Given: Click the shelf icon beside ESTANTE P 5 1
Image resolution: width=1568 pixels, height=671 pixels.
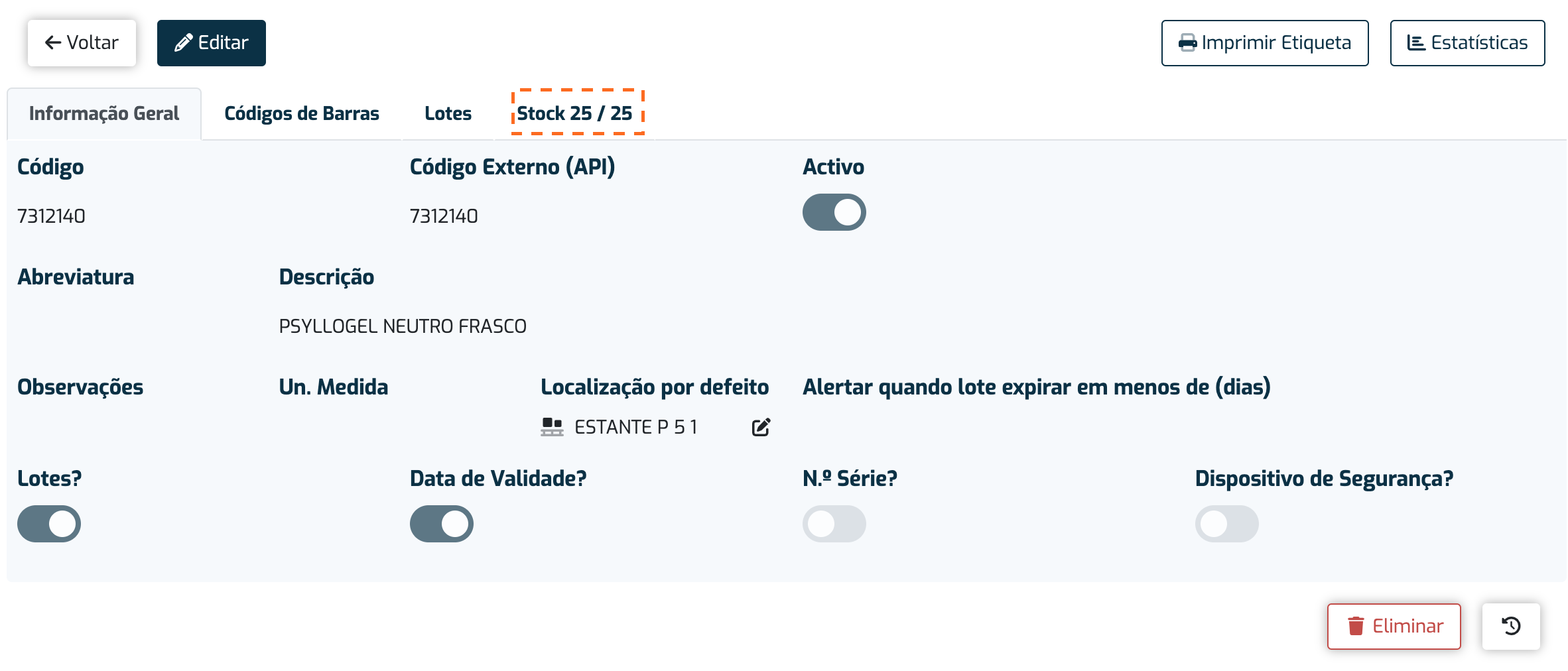Looking at the screenshot, I should coord(552,427).
